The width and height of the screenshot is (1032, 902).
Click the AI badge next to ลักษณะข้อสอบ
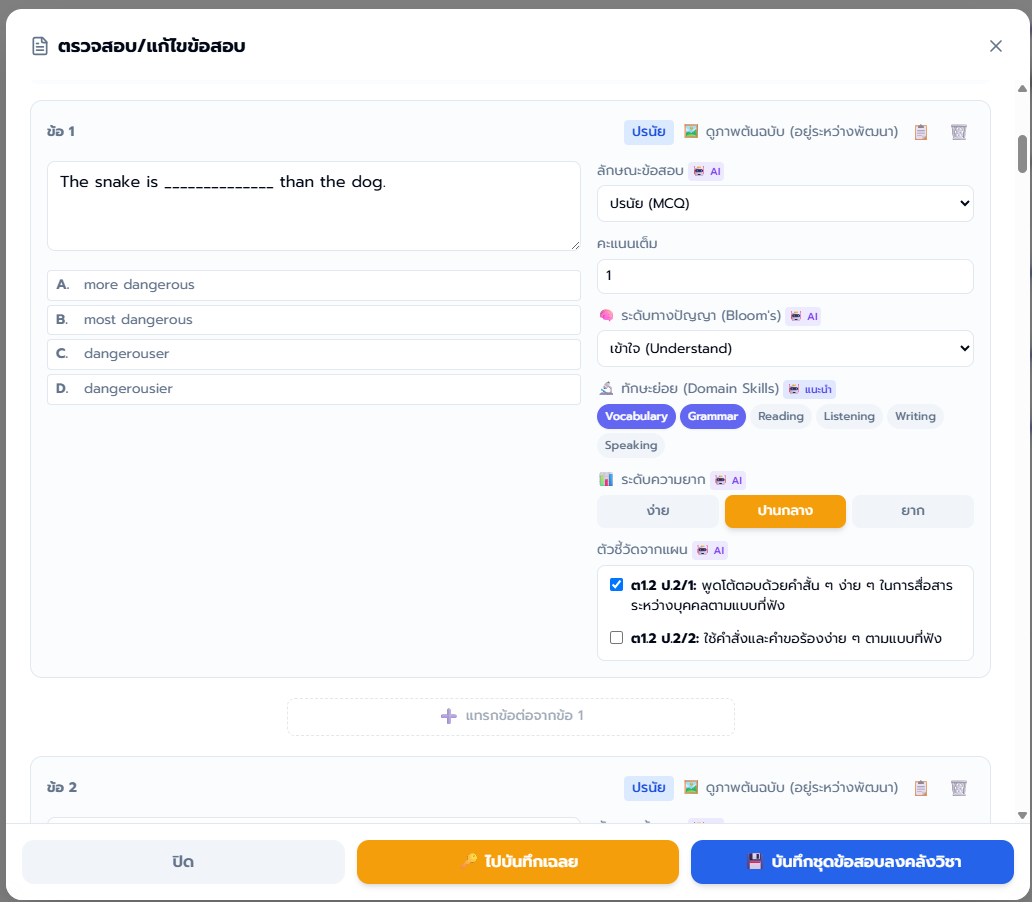(706, 171)
